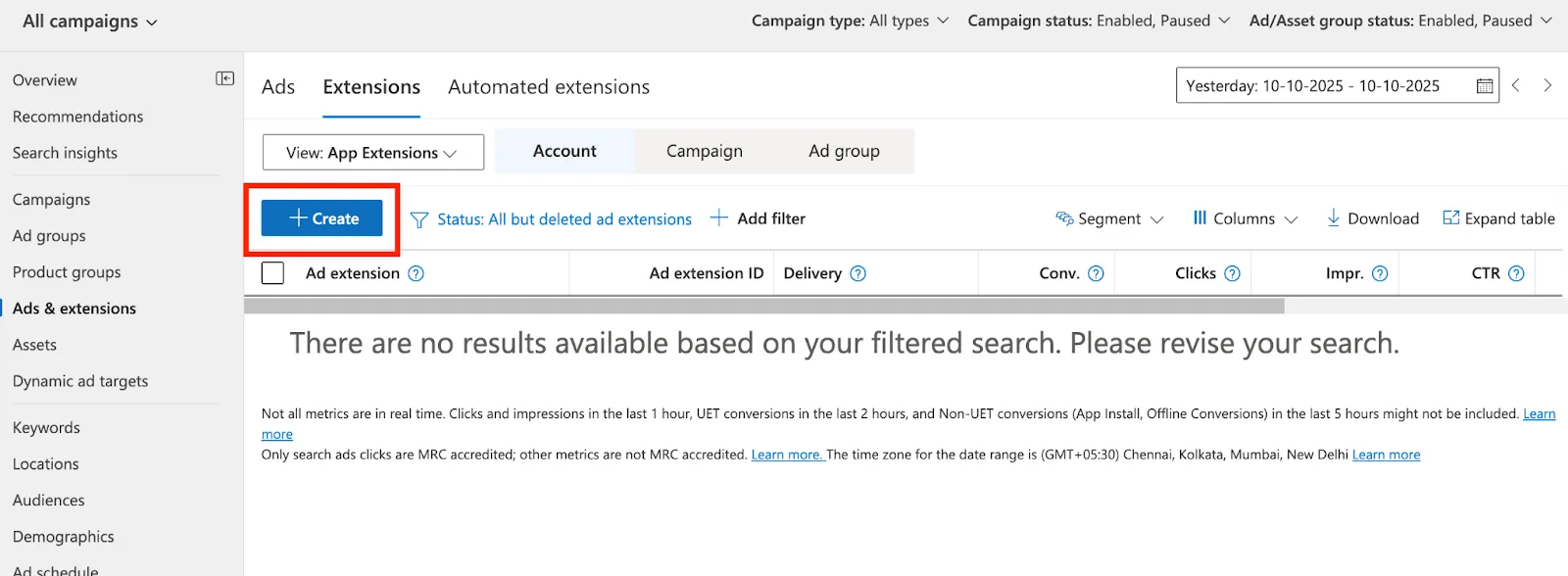Switch to the Ads tab

point(278,87)
